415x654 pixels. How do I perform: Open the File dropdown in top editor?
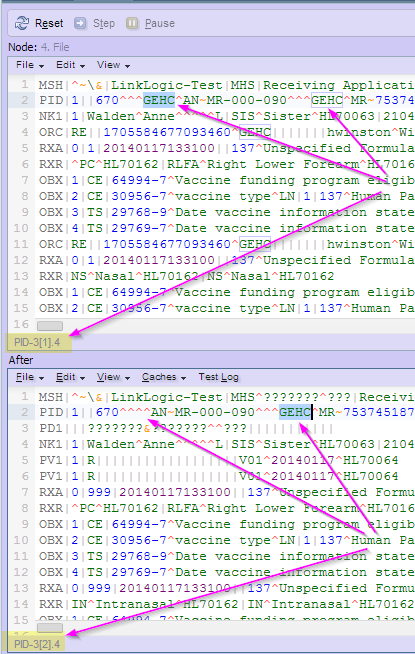click(x=30, y=65)
